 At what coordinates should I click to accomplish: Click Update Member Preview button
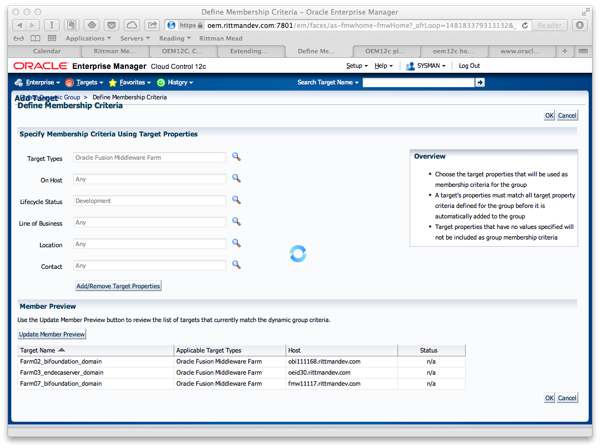[x=52, y=334]
